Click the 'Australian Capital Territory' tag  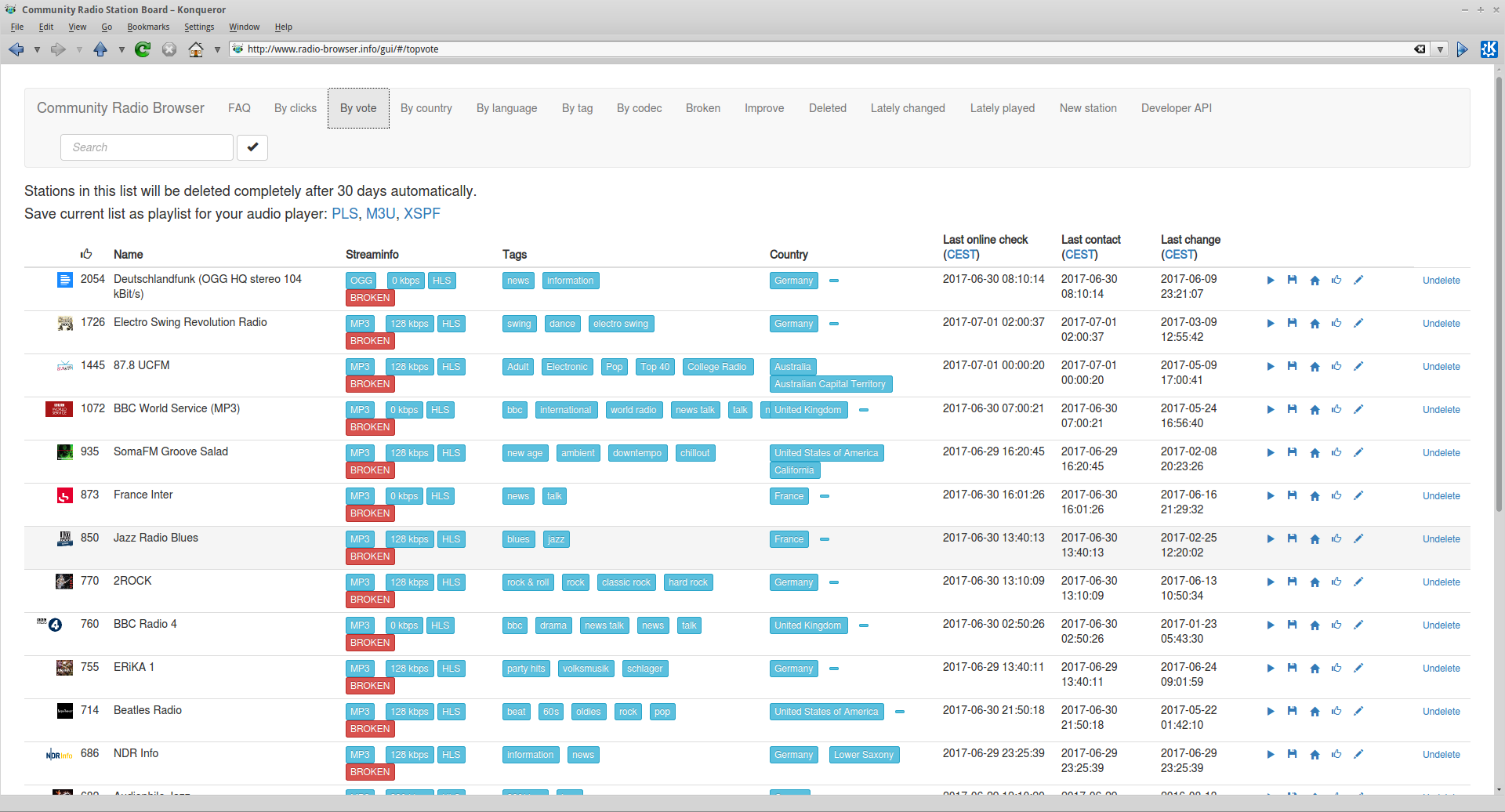tap(830, 384)
